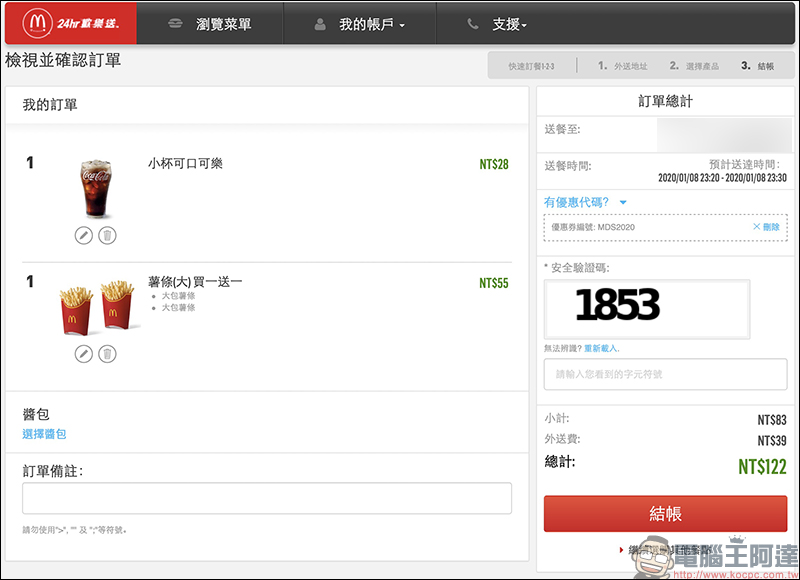
Task: Click the McDonald's 24hr delivery logo
Action: (71, 23)
